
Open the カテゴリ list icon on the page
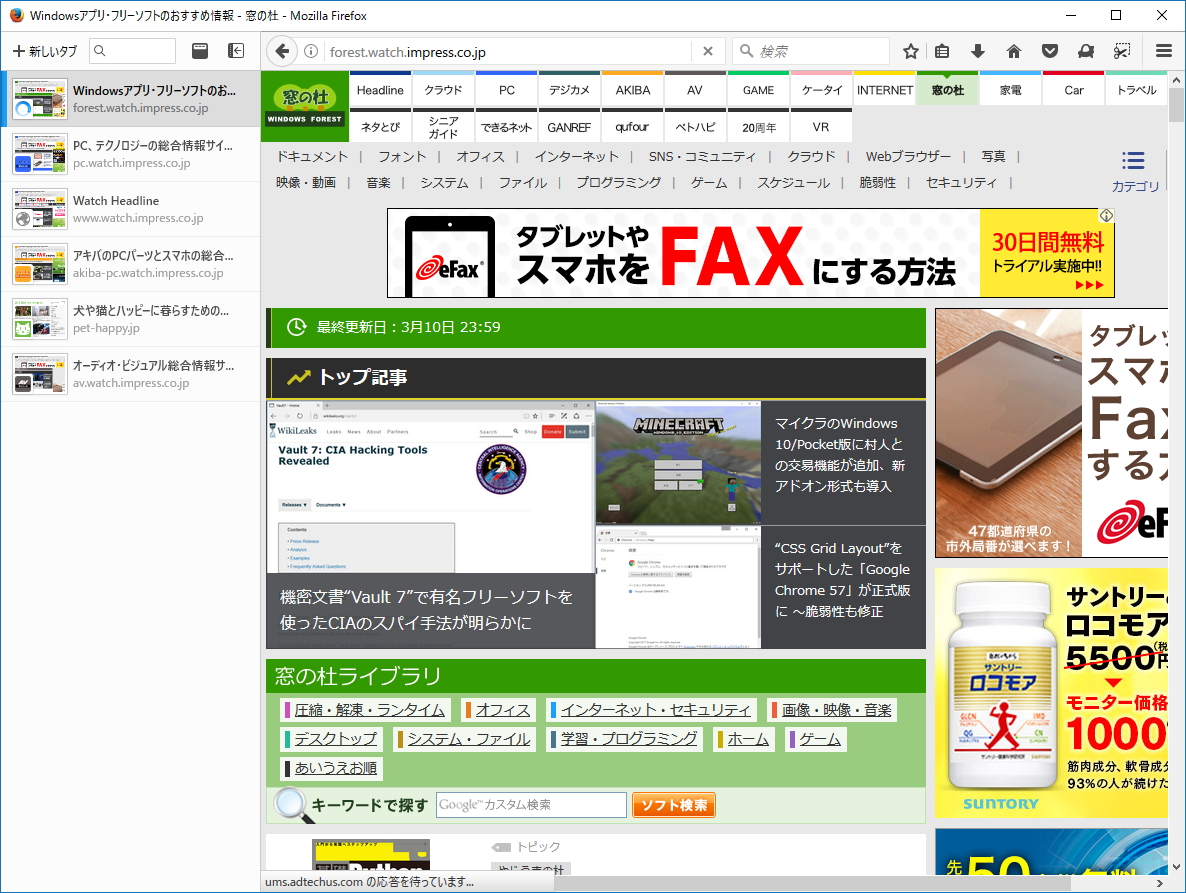(1133, 160)
